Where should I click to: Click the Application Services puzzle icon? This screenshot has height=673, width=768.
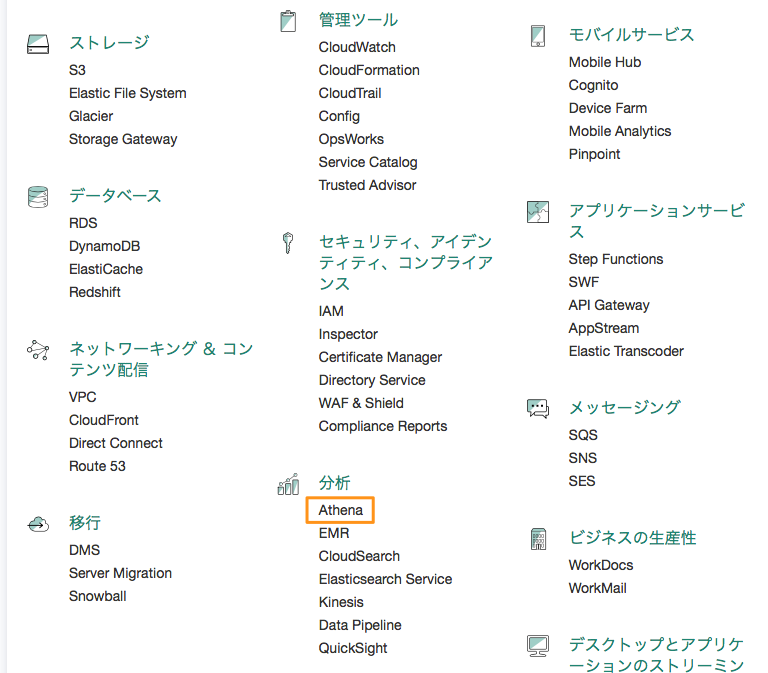point(538,212)
